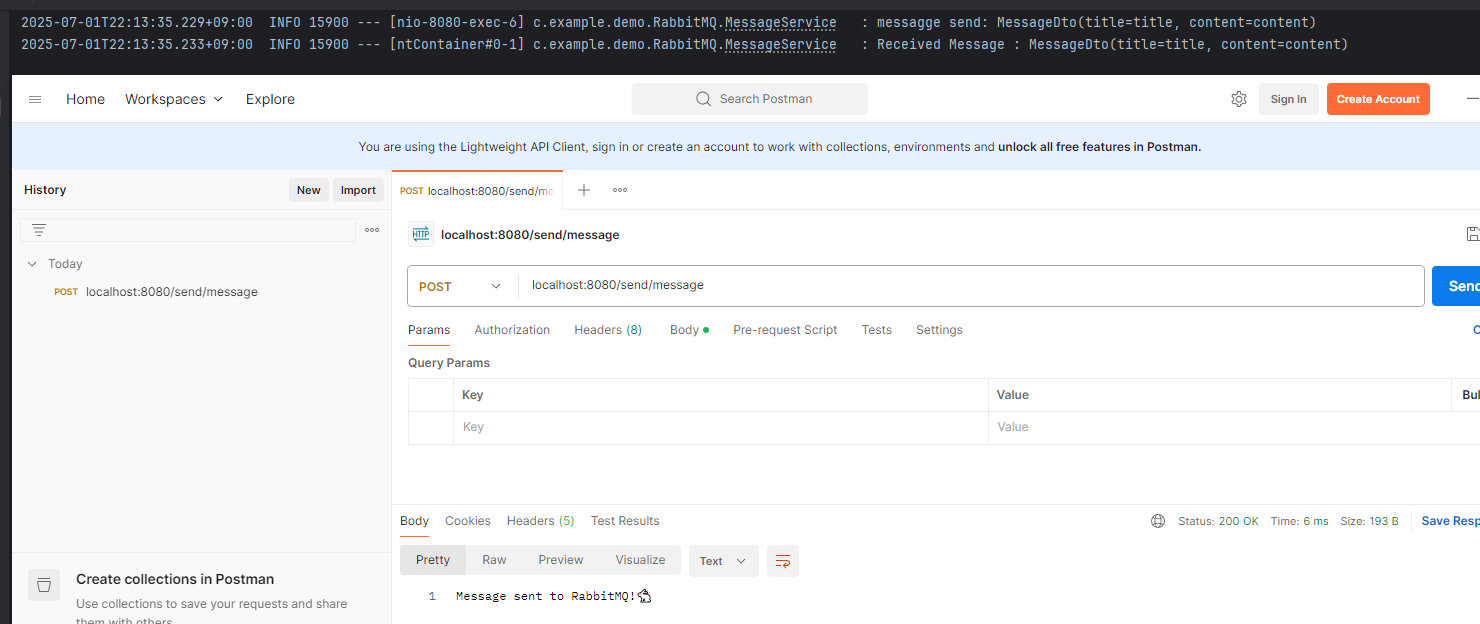This screenshot has height=624, width=1480.
Task: Expand the Workspaces dropdown
Action: tap(174, 99)
